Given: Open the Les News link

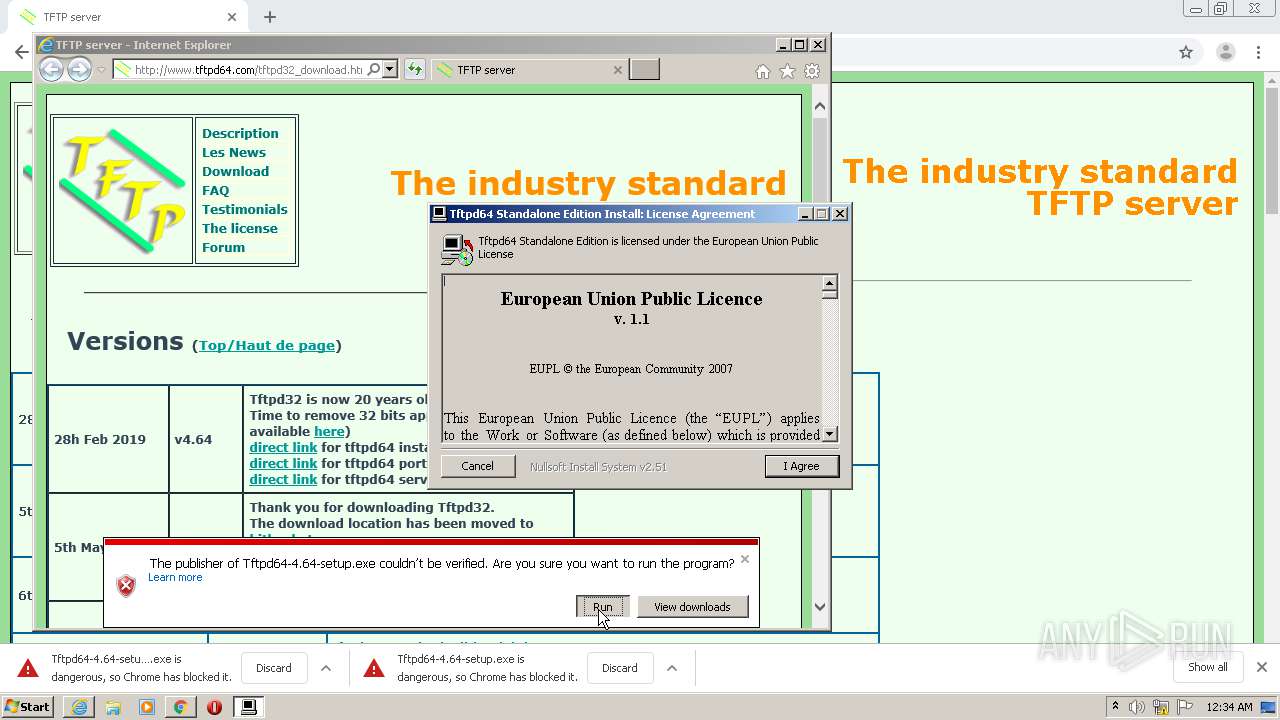Looking at the screenshot, I should (x=234, y=152).
